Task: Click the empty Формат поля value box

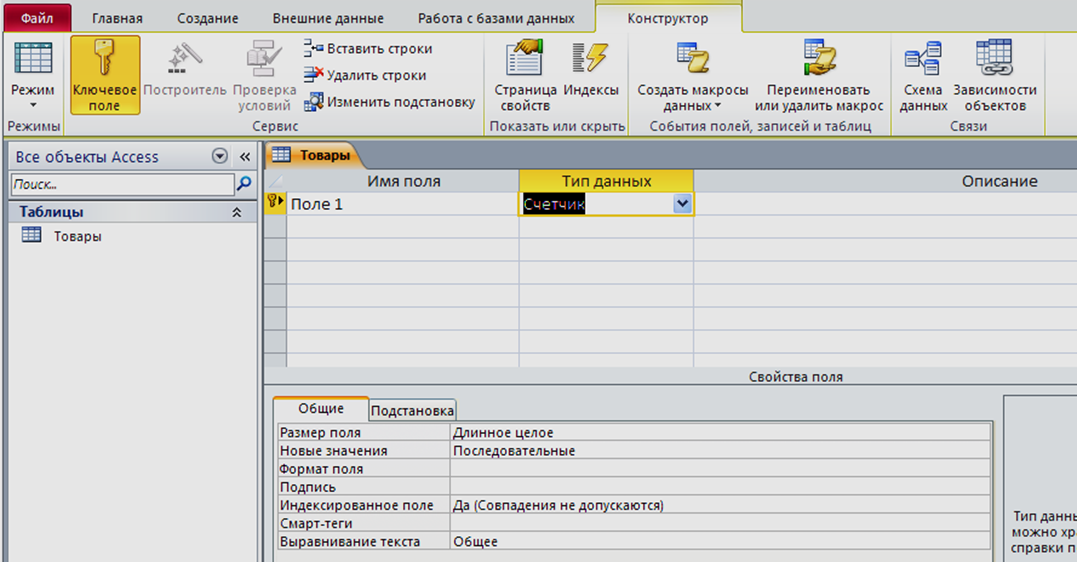Action: (721, 469)
